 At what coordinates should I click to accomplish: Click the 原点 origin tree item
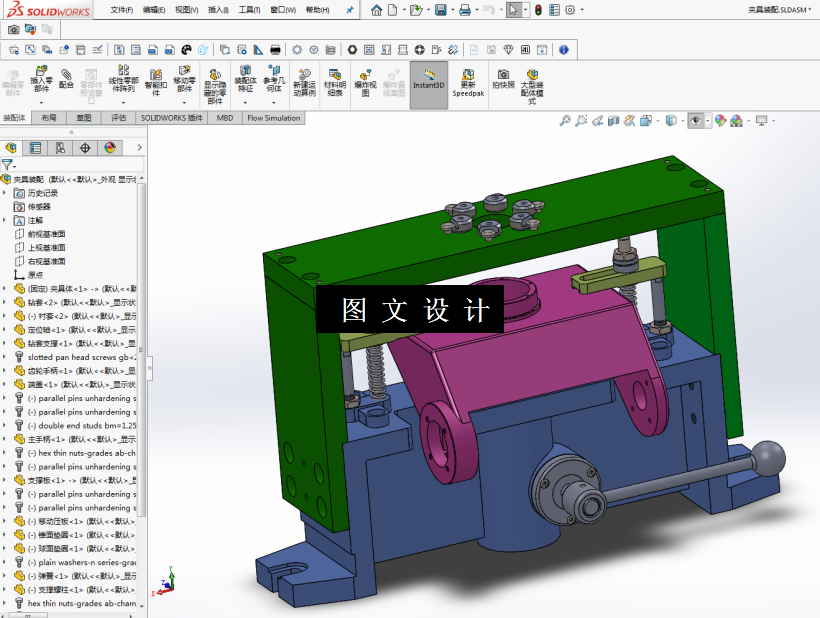(35, 275)
